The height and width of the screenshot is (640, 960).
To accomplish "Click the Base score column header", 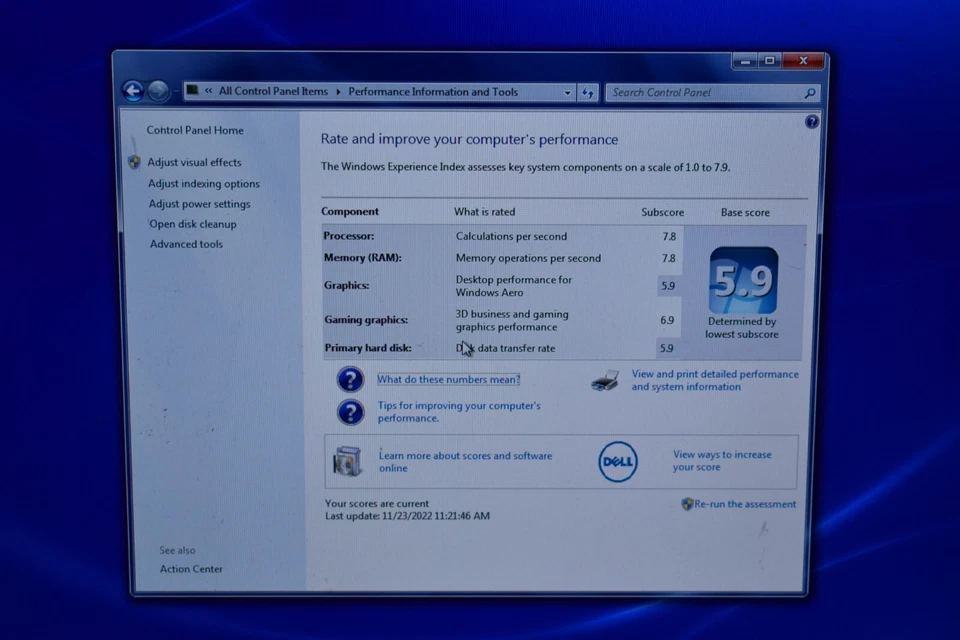I will pyautogui.click(x=745, y=213).
